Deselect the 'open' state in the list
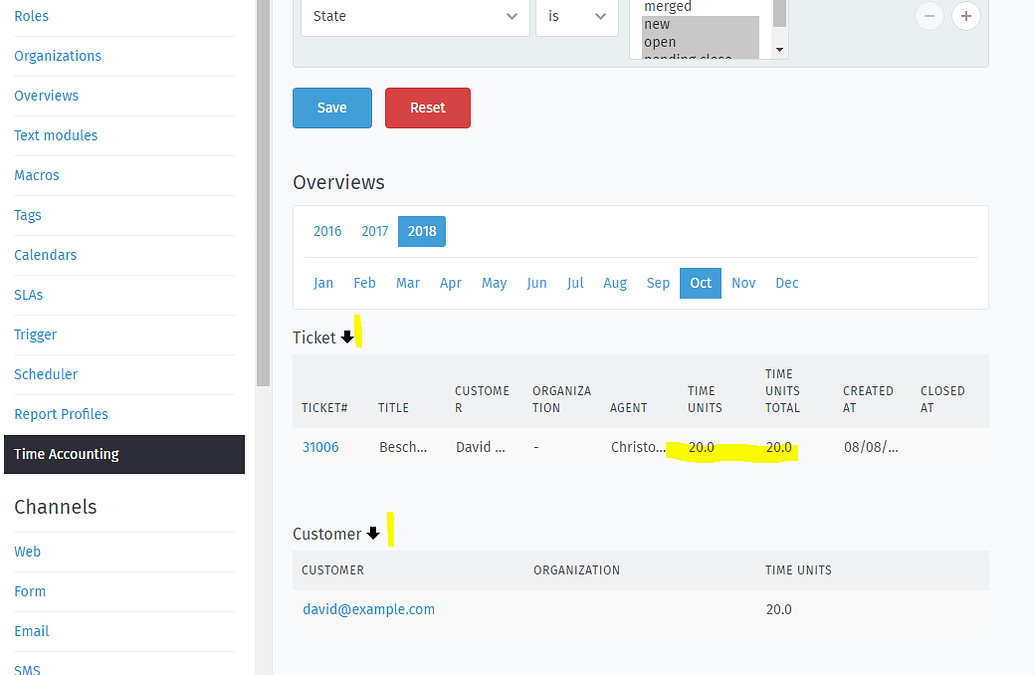Viewport: 1035px width, 675px height. pos(661,41)
